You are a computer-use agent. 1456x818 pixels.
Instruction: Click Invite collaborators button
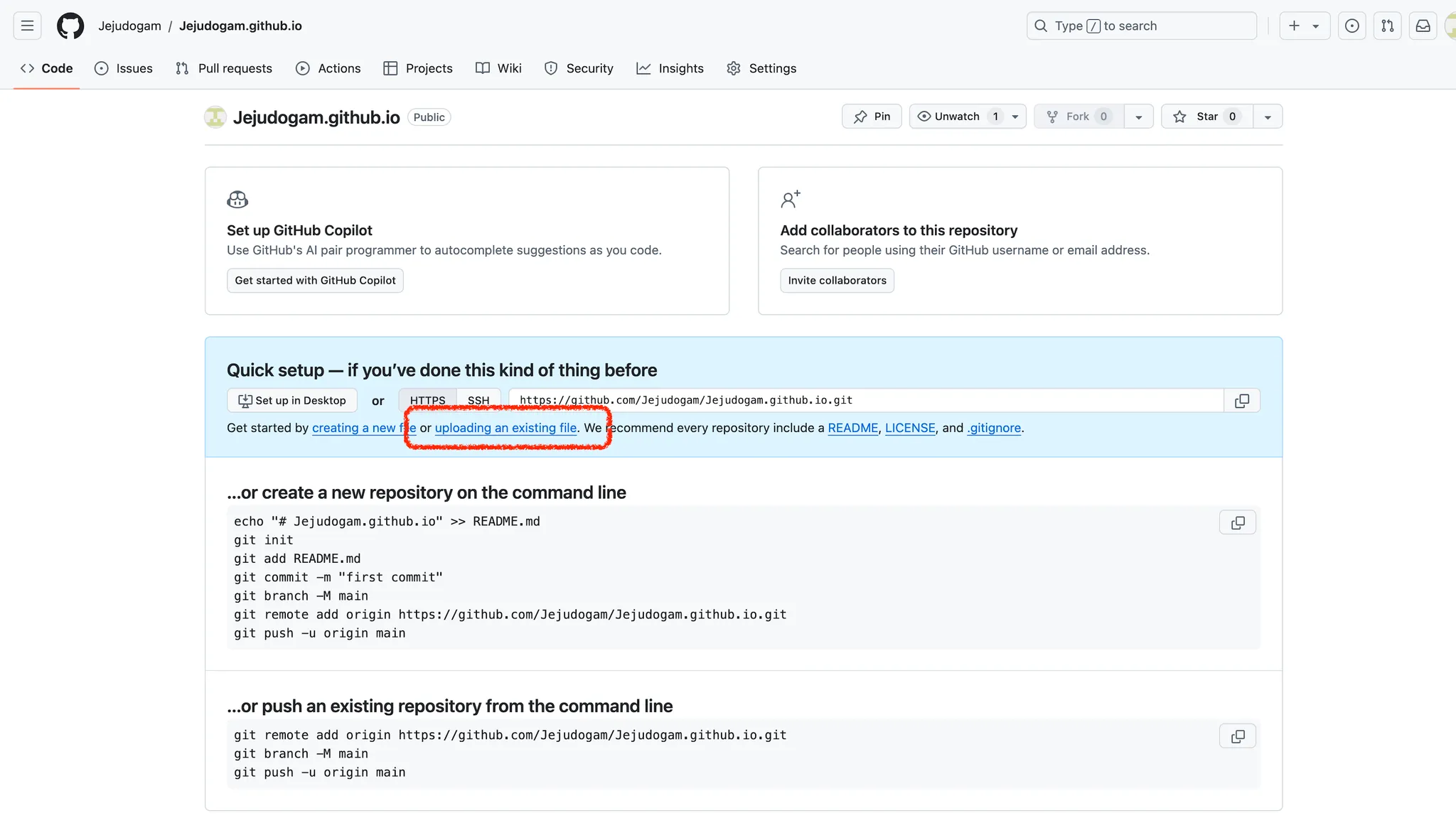click(x=837, y=280)
